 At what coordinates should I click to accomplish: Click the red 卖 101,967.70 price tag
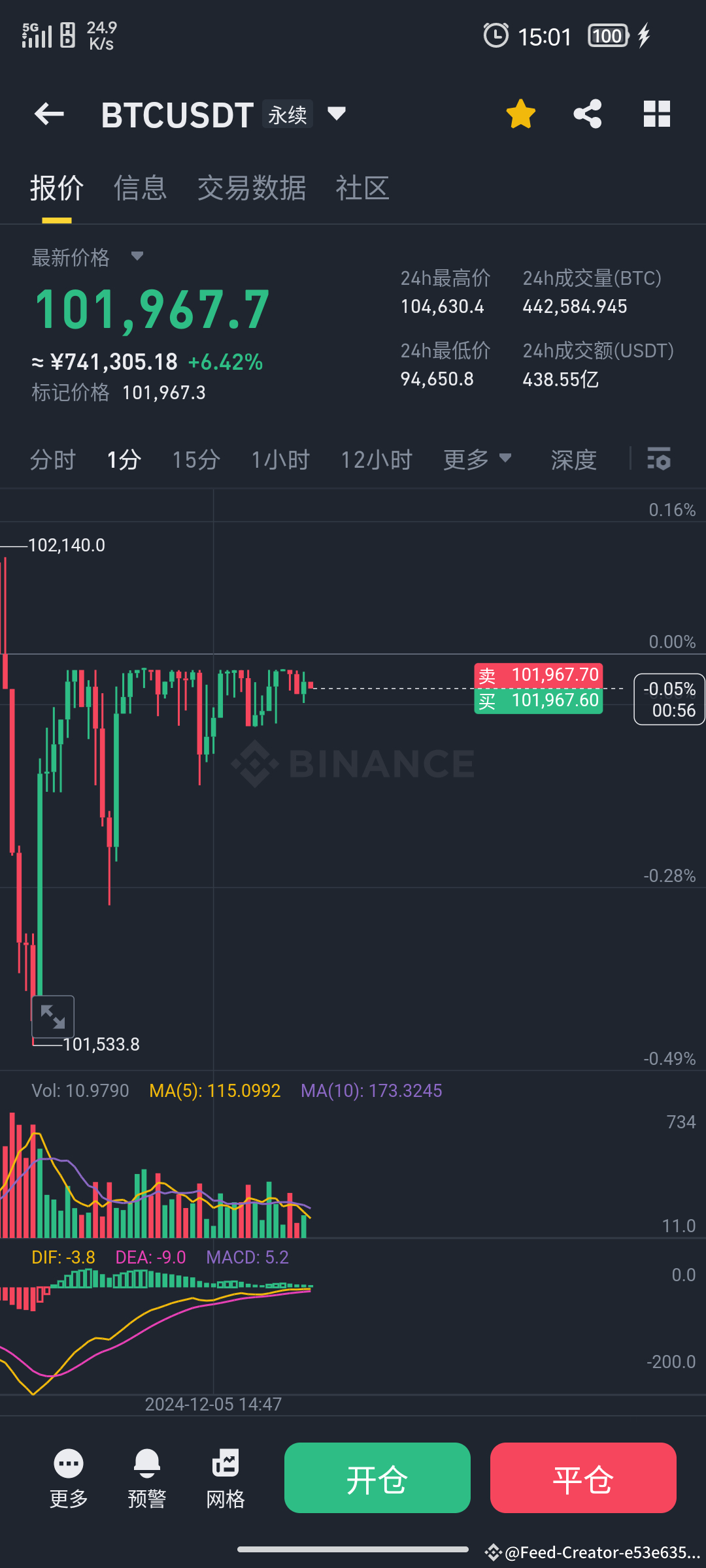click(539, 675)
